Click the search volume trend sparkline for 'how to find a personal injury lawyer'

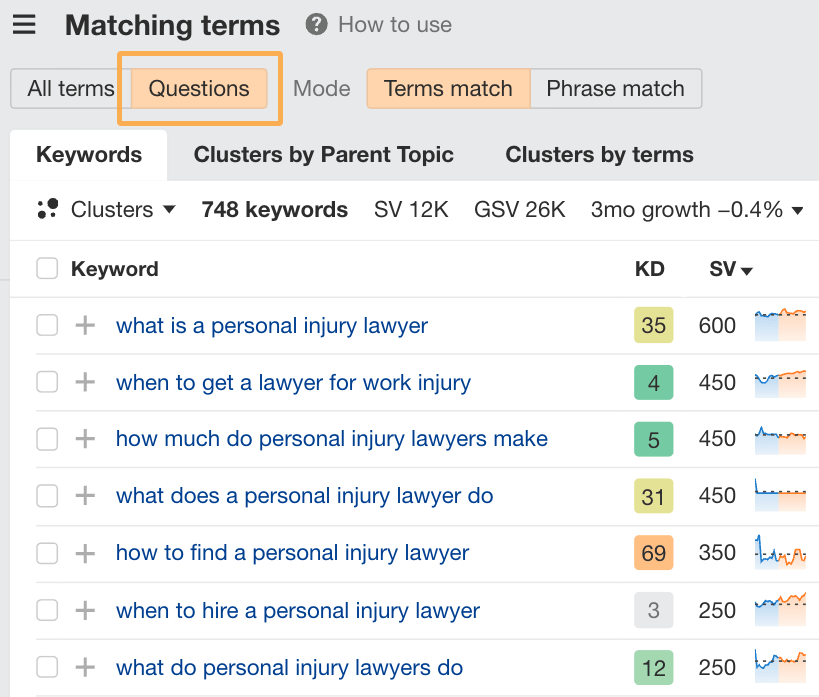[x=780, y=552]
